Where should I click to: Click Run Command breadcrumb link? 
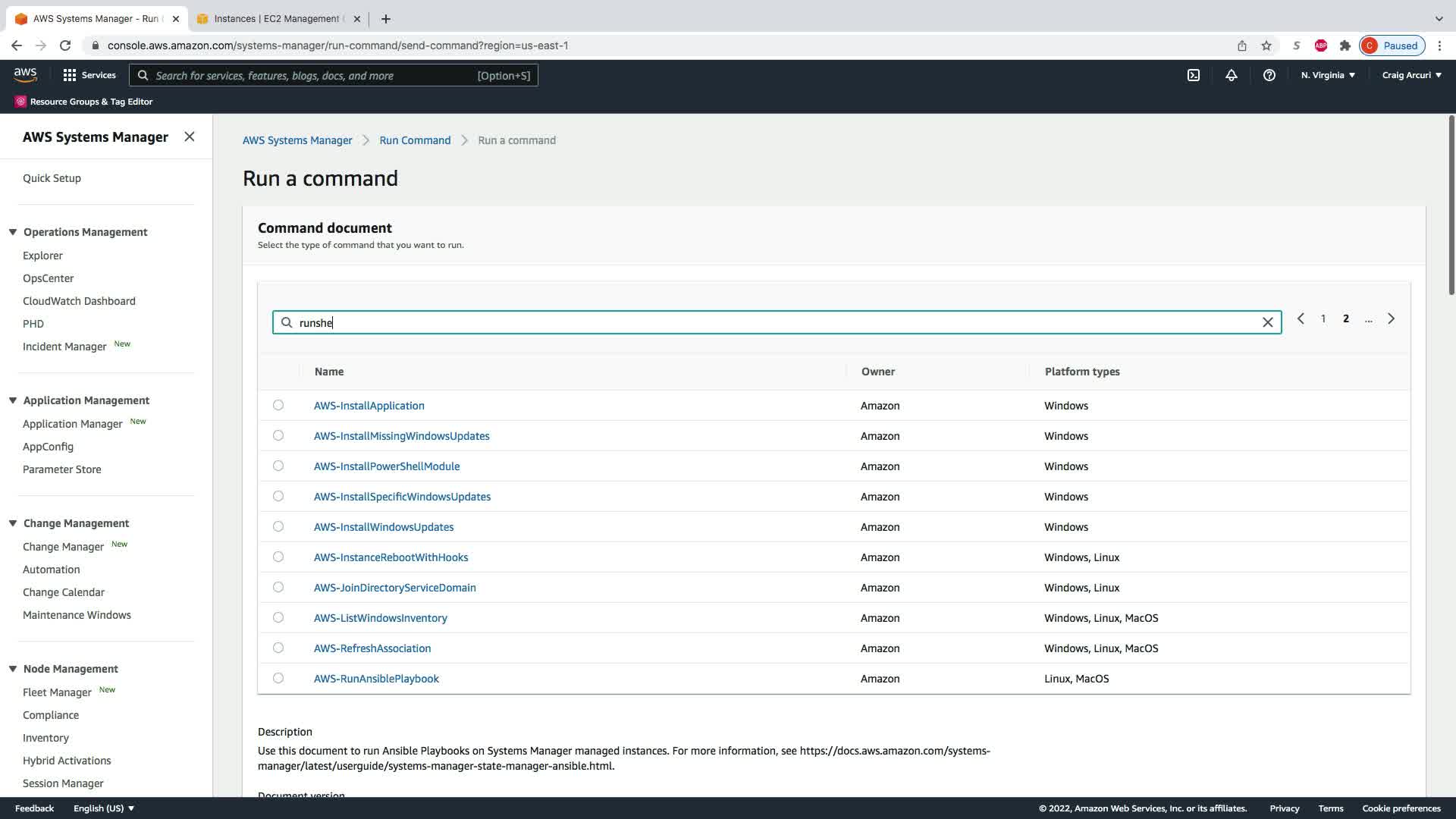pos(415,140)
